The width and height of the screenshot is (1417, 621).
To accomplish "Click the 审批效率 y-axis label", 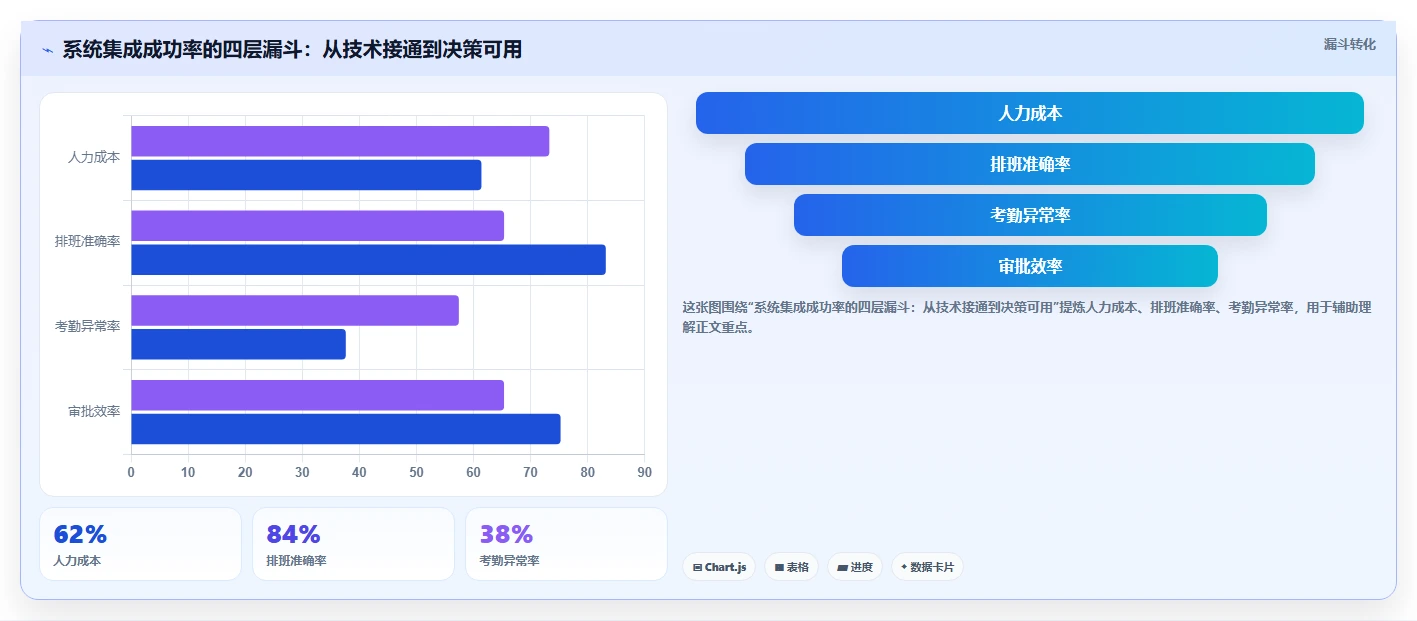I will 94,411.
